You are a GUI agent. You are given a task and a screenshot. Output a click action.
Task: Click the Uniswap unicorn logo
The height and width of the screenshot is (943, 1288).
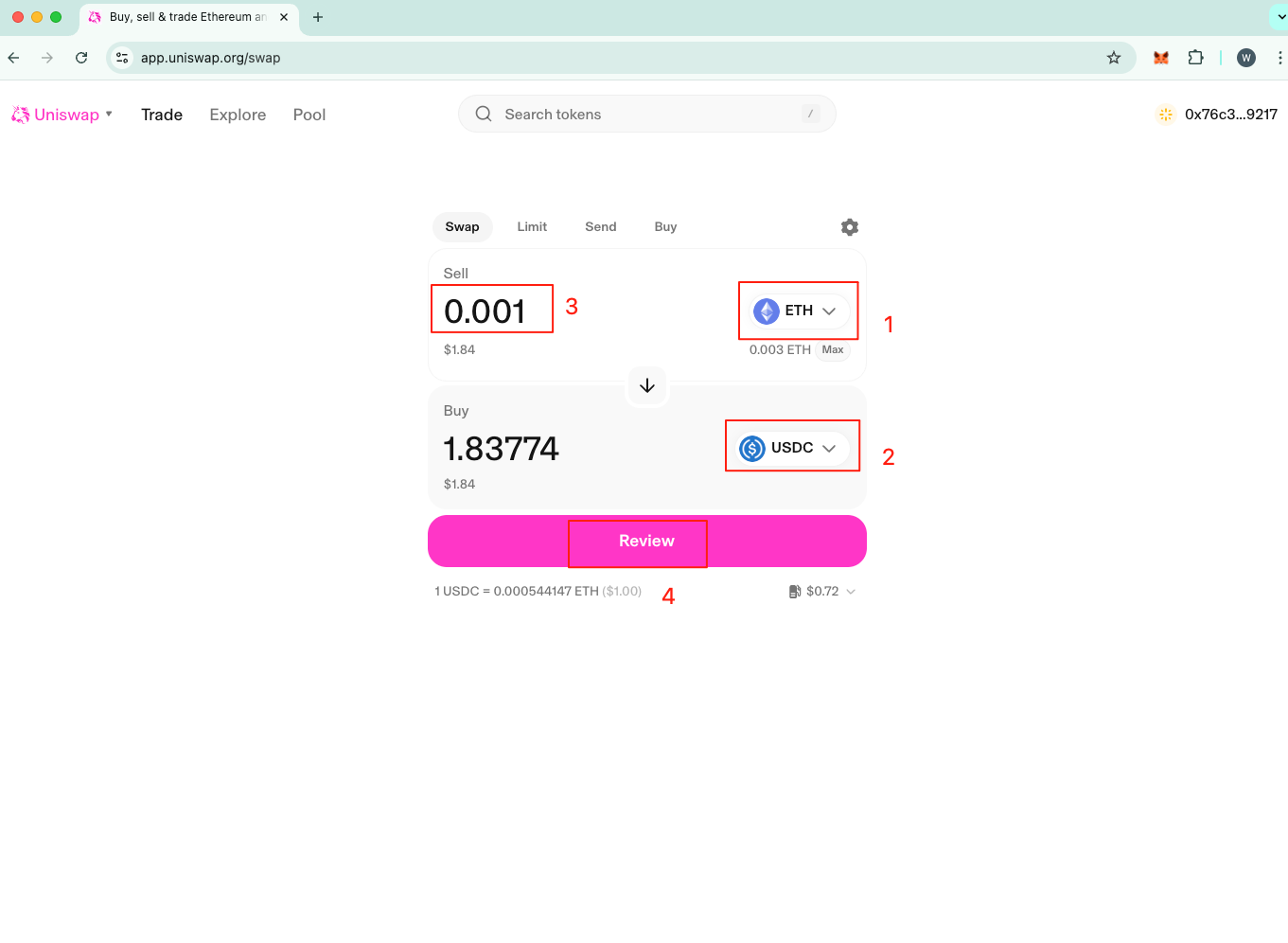click(x=21, y=115)
